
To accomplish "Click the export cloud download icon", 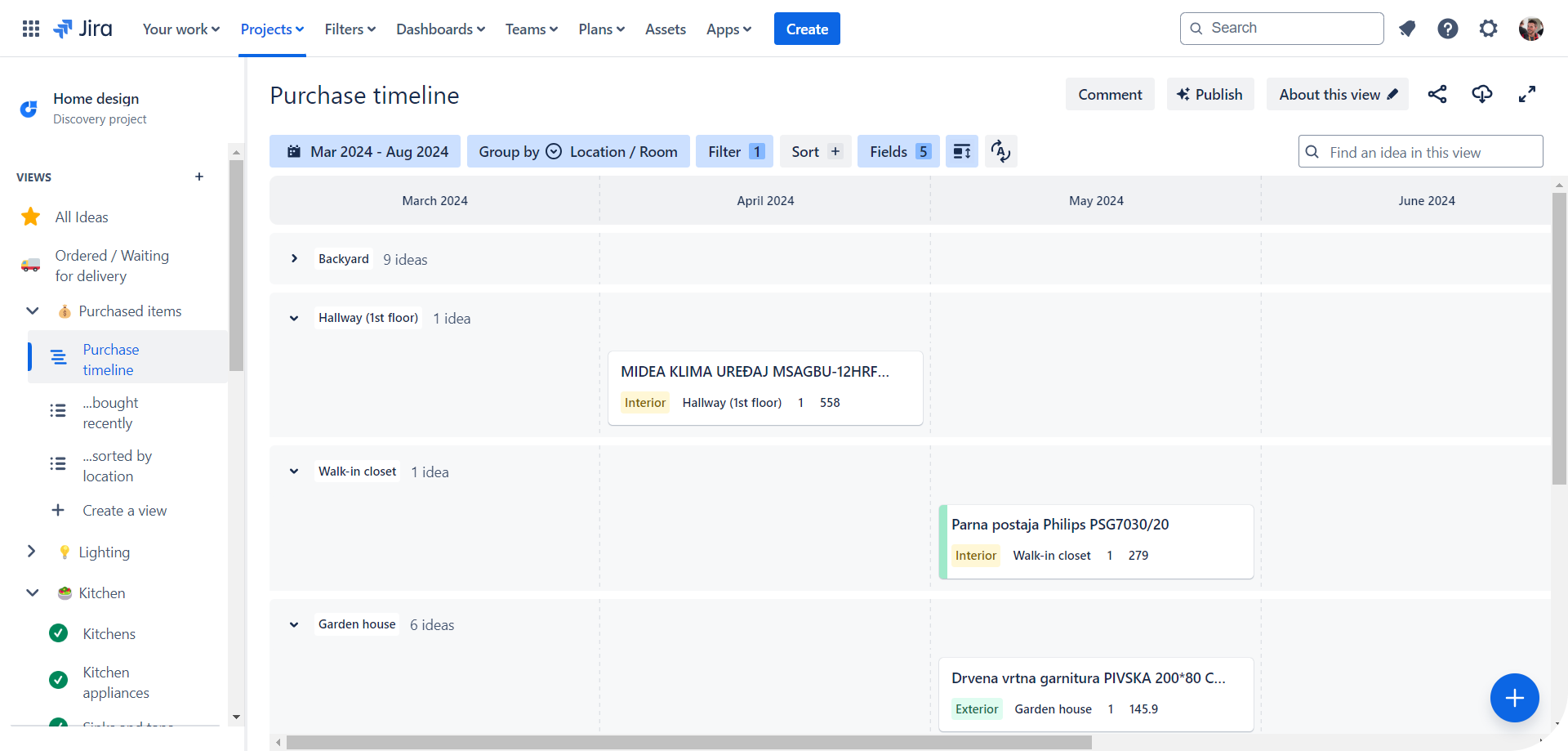I will pyautogui.click(x=1482, y=94).
